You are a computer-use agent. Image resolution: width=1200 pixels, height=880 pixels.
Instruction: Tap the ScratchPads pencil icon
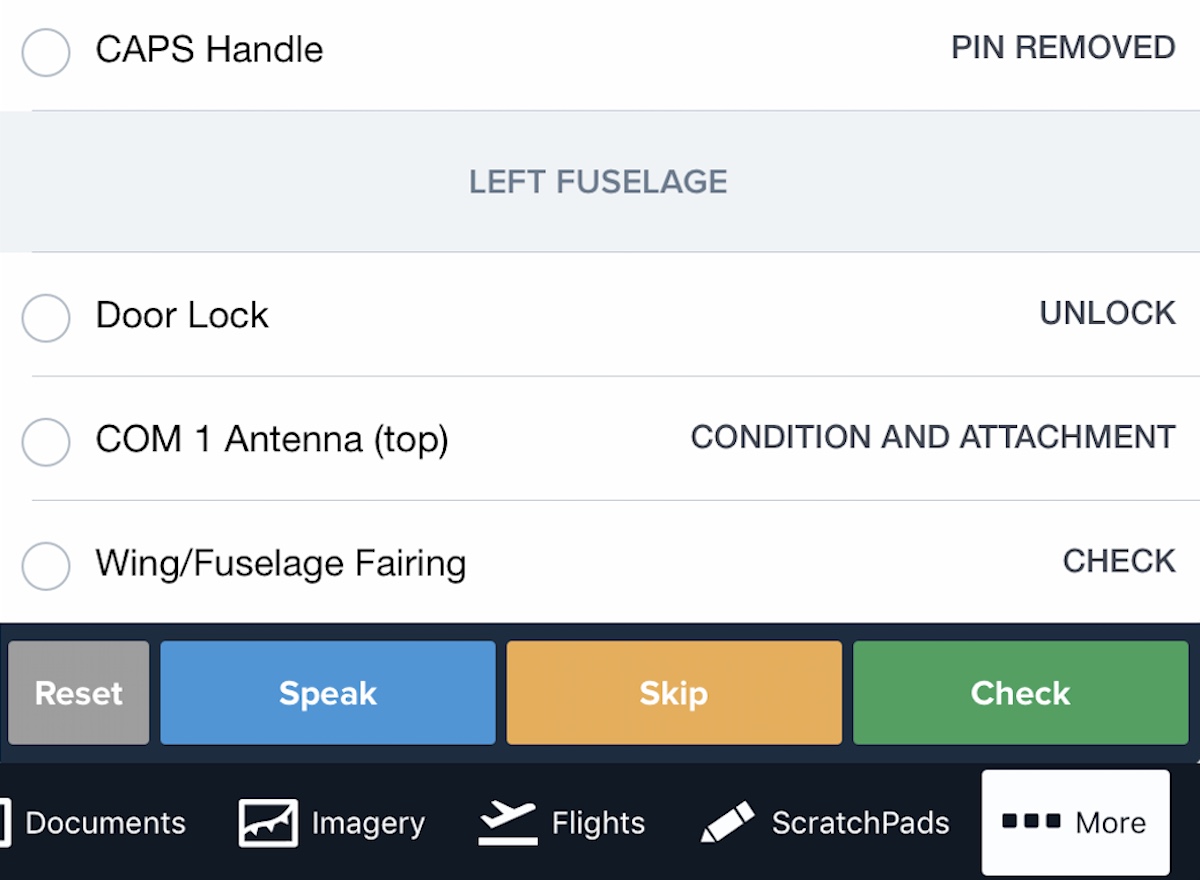(x=728, y=823)
